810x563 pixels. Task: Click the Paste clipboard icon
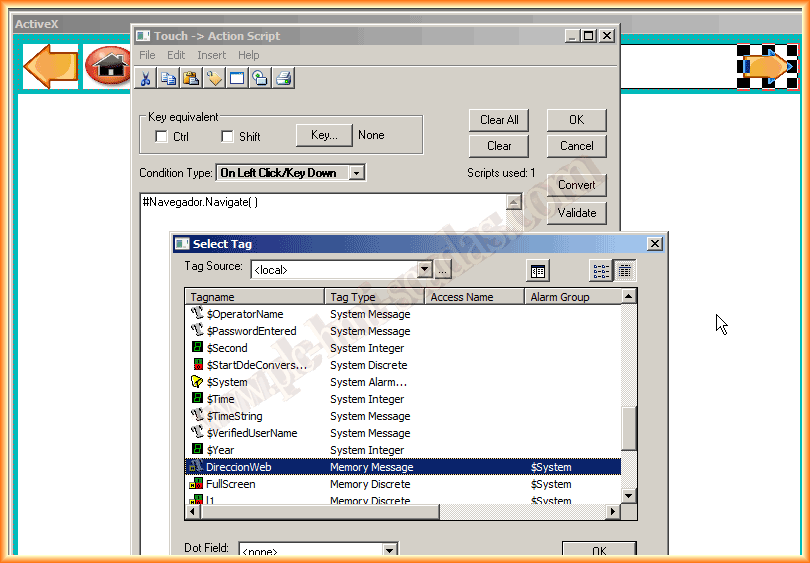click(x=191, y=78)
